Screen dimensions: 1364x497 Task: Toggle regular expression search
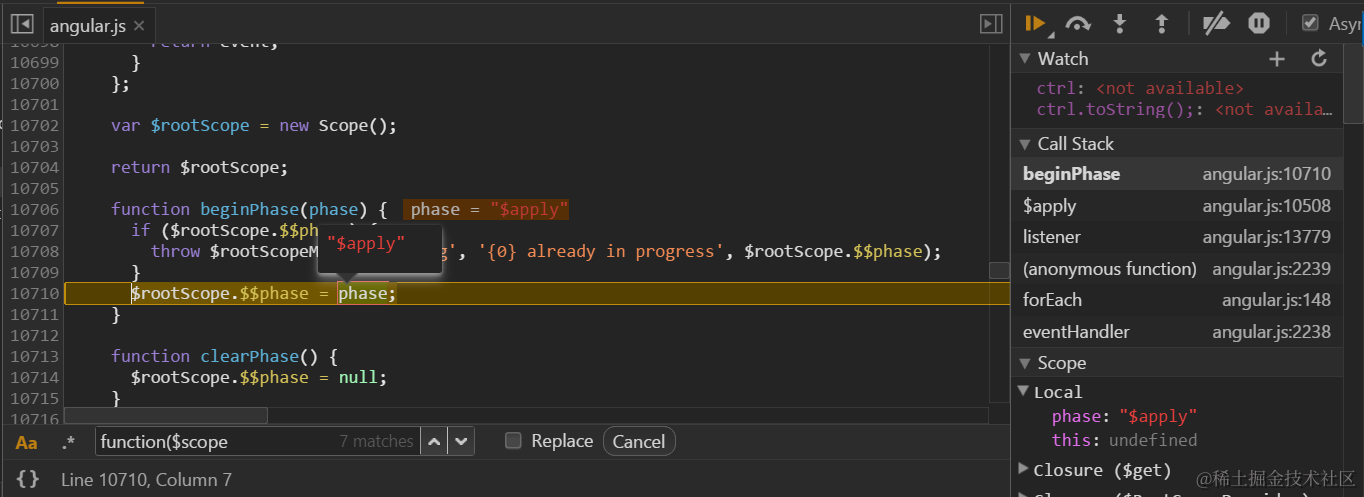click(x=68, y=442)
